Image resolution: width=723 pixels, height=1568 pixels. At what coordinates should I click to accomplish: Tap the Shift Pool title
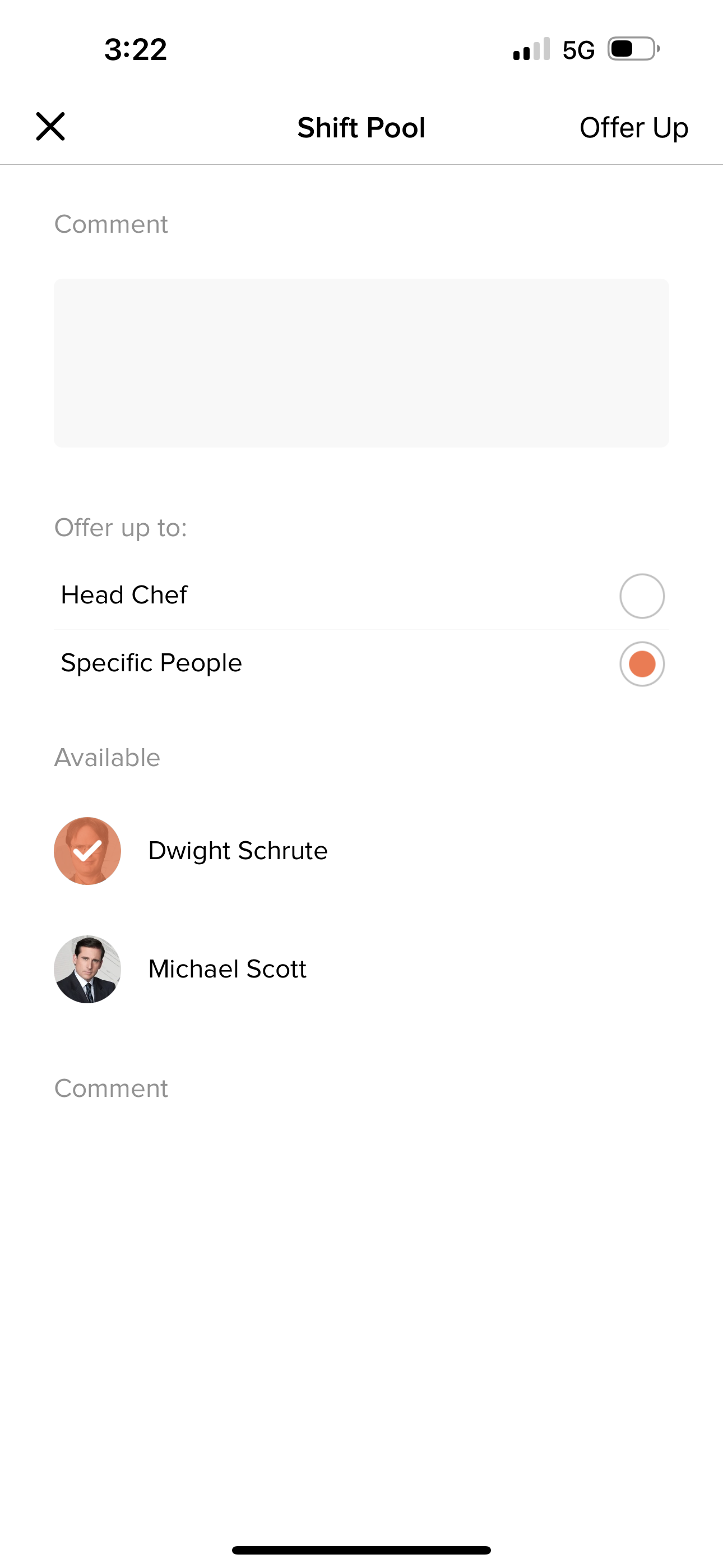click(x=361, y=128)
